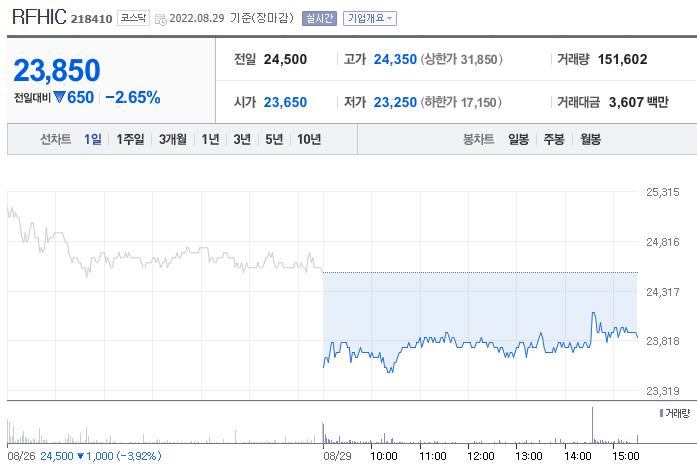Click the calendar clock icon beside the date
This screenshot has height=475, width=697.
[160, 19]
